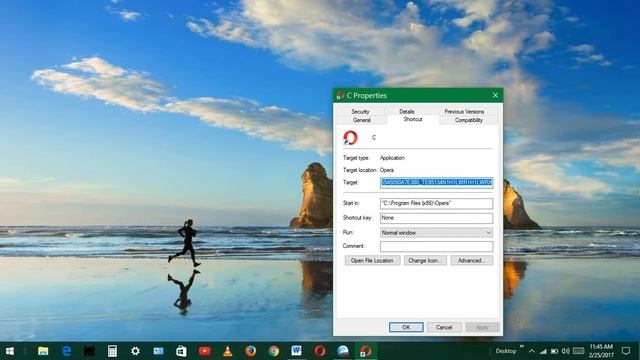Open the Windows Store taskbar icon
This screenshot has height=360, width=640.
click(181, 351)
